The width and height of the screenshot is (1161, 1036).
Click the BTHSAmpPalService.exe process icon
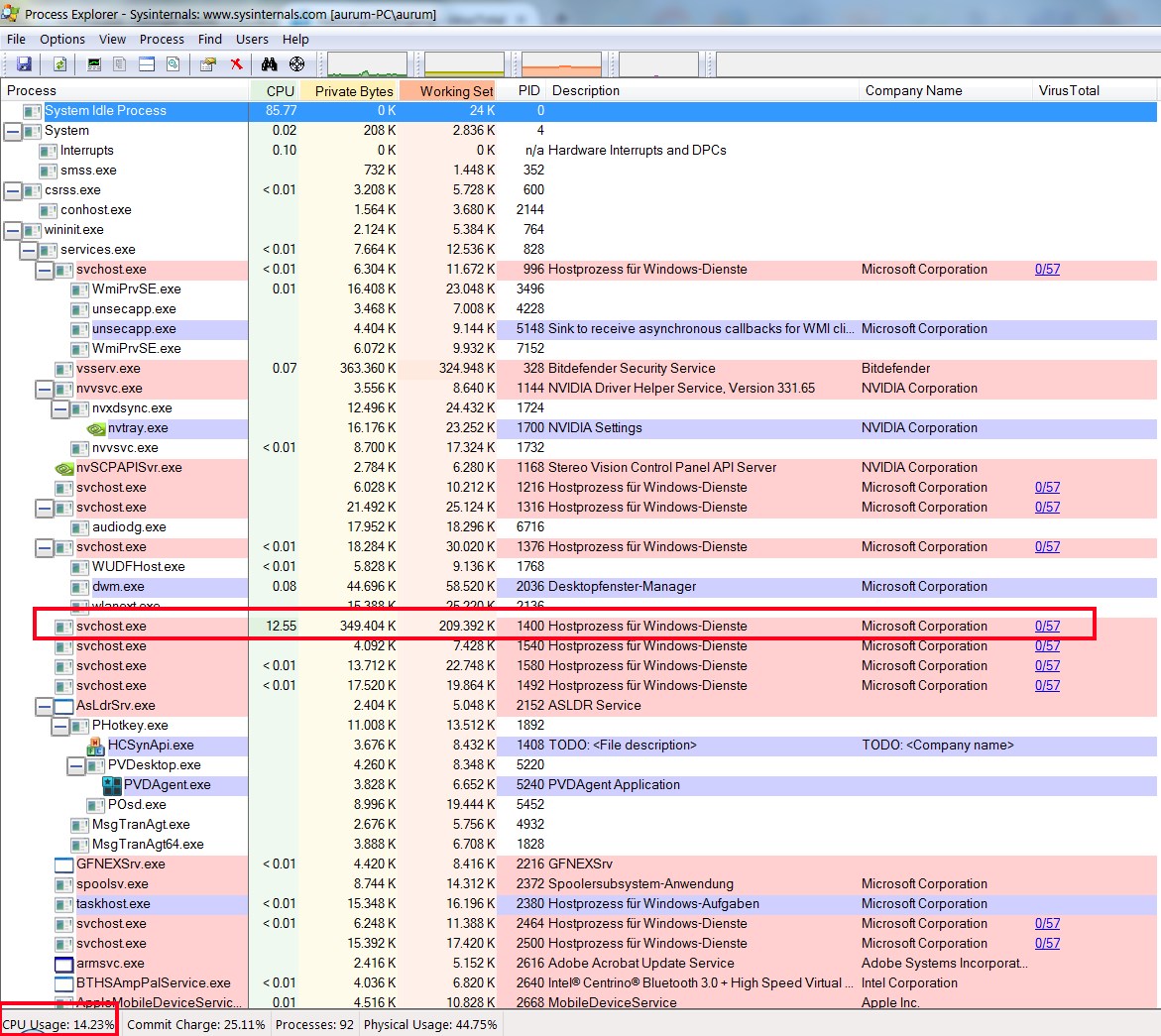[64, 983]
